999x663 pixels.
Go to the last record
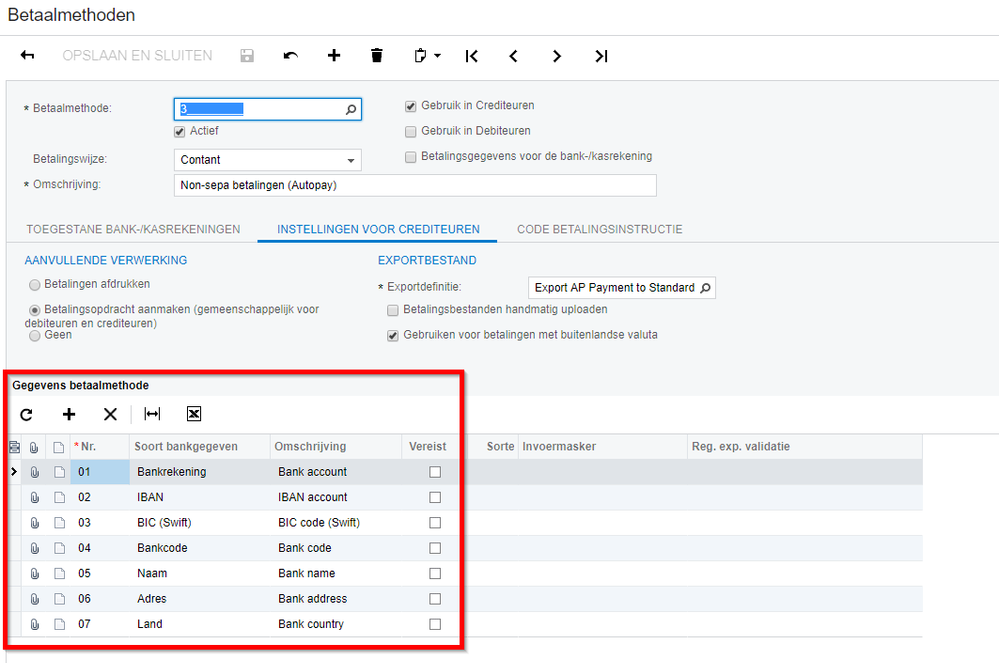601,56
